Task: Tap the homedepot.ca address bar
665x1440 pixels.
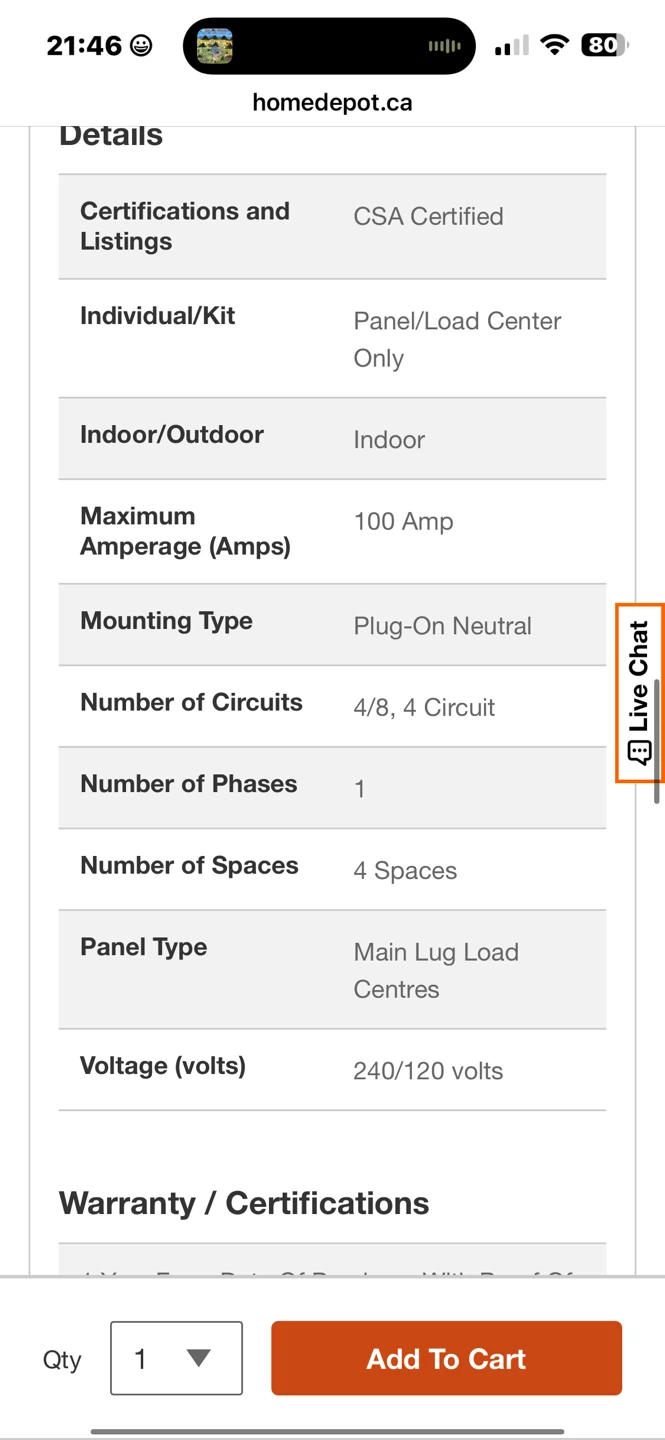Action: tap(332, 102)
